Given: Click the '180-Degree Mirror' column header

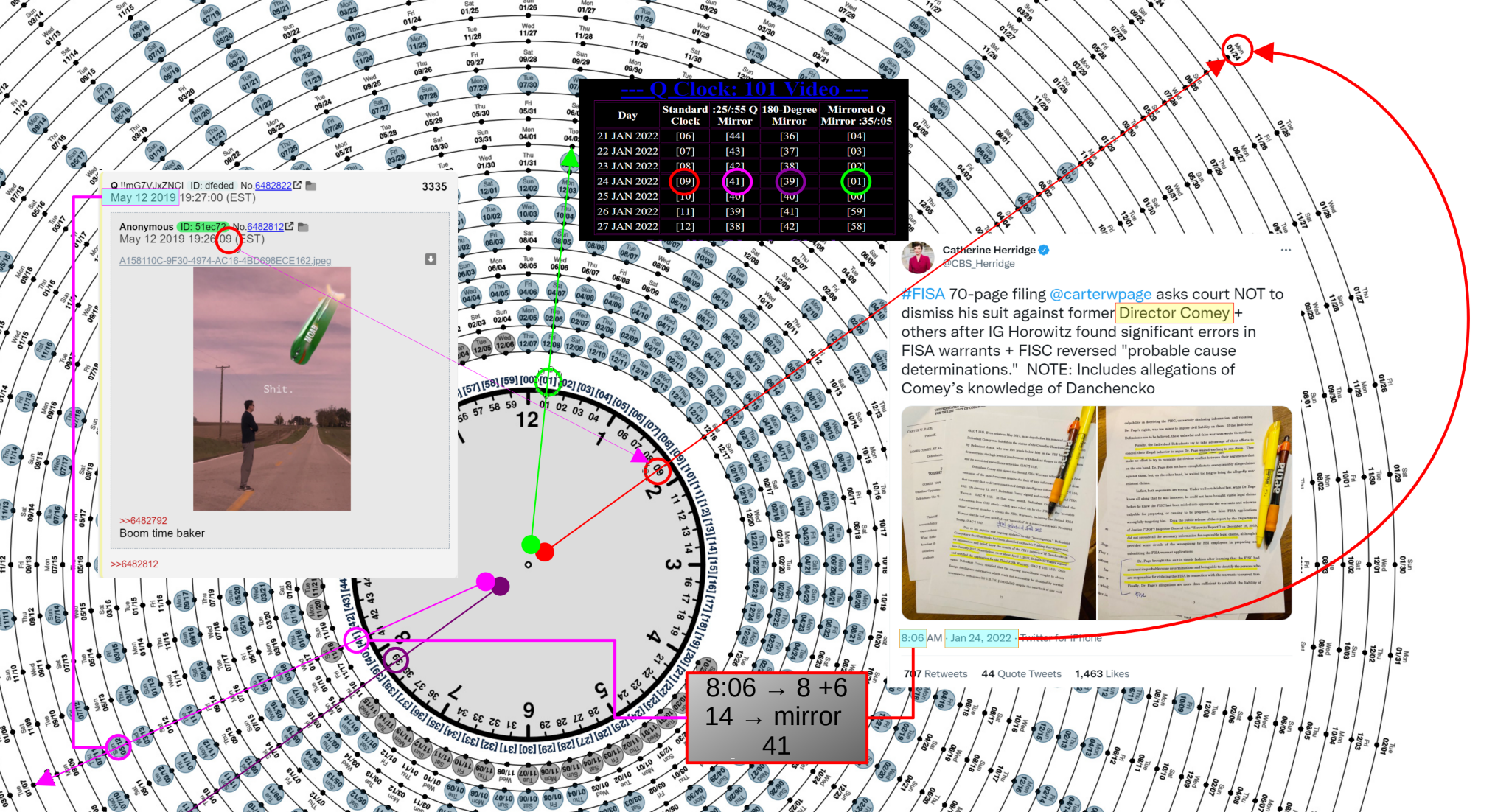Looking at the screenshot, I should 789,115.
